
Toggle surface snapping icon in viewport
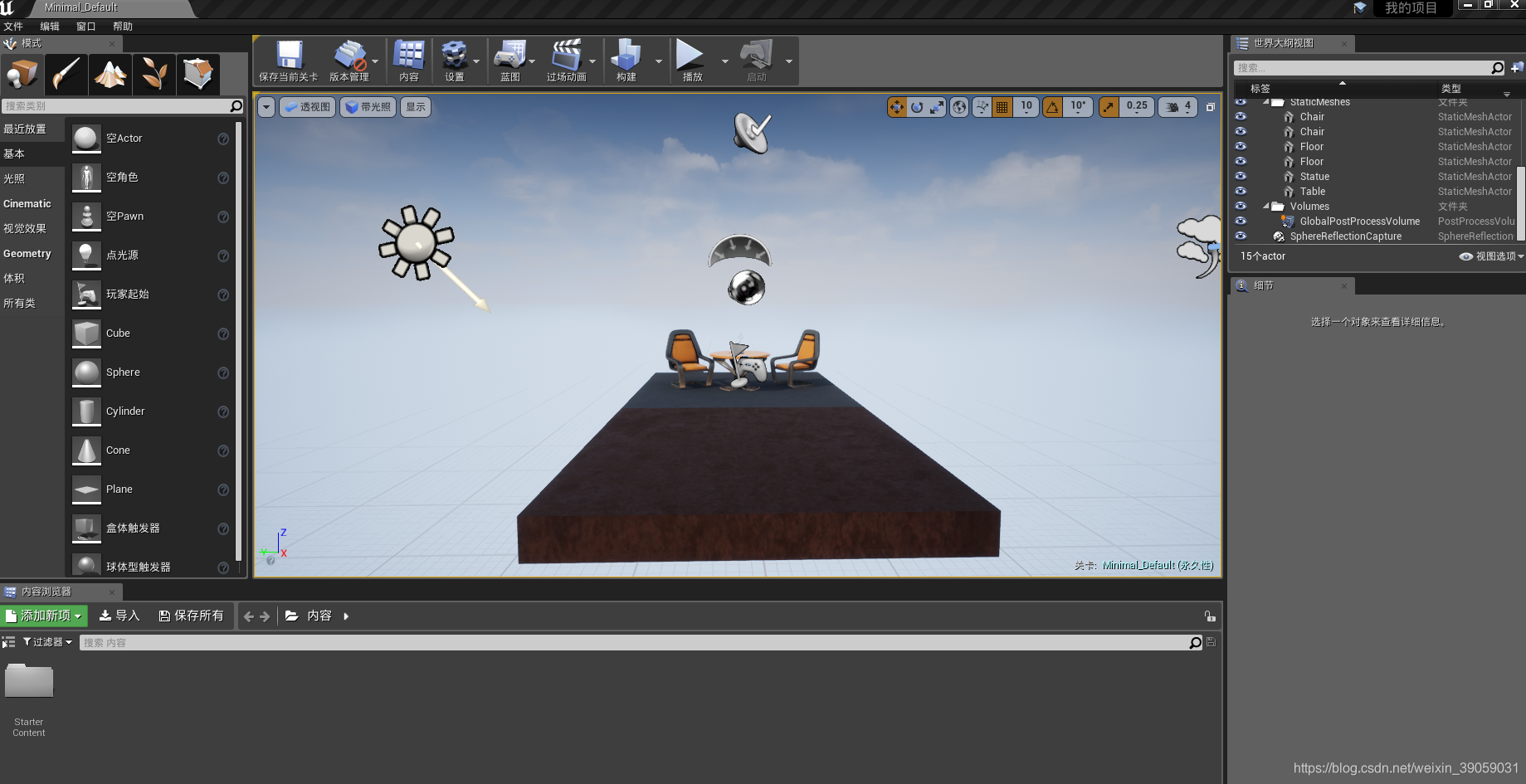(x=982, y=107)
